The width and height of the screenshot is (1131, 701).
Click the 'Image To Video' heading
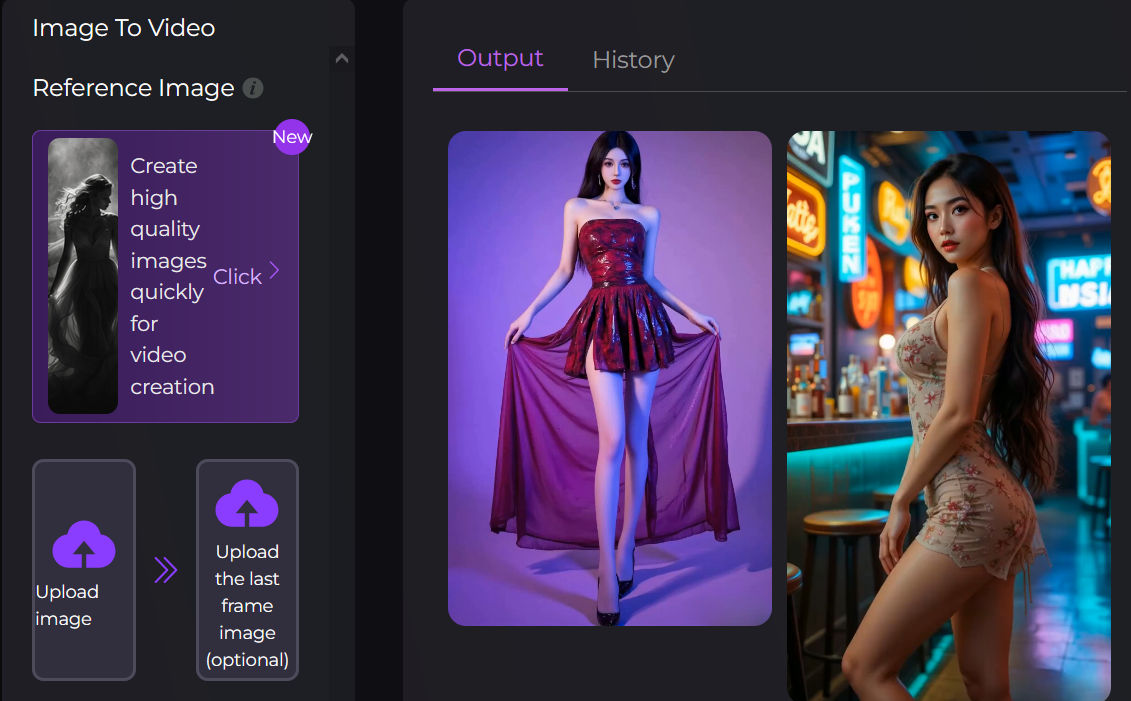[123, 28]
